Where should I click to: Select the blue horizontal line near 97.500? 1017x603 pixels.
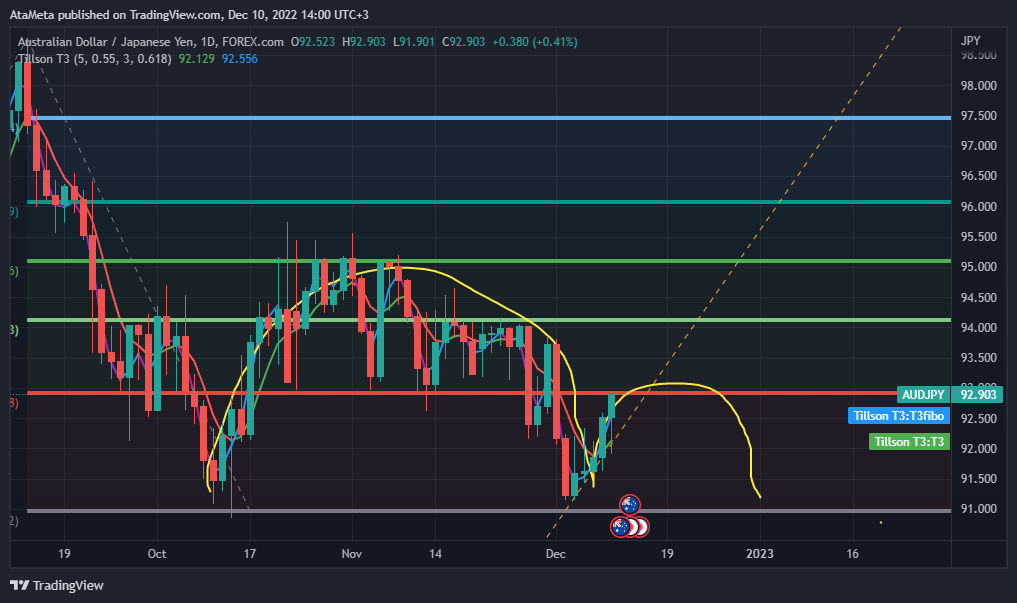pos(490,118)
